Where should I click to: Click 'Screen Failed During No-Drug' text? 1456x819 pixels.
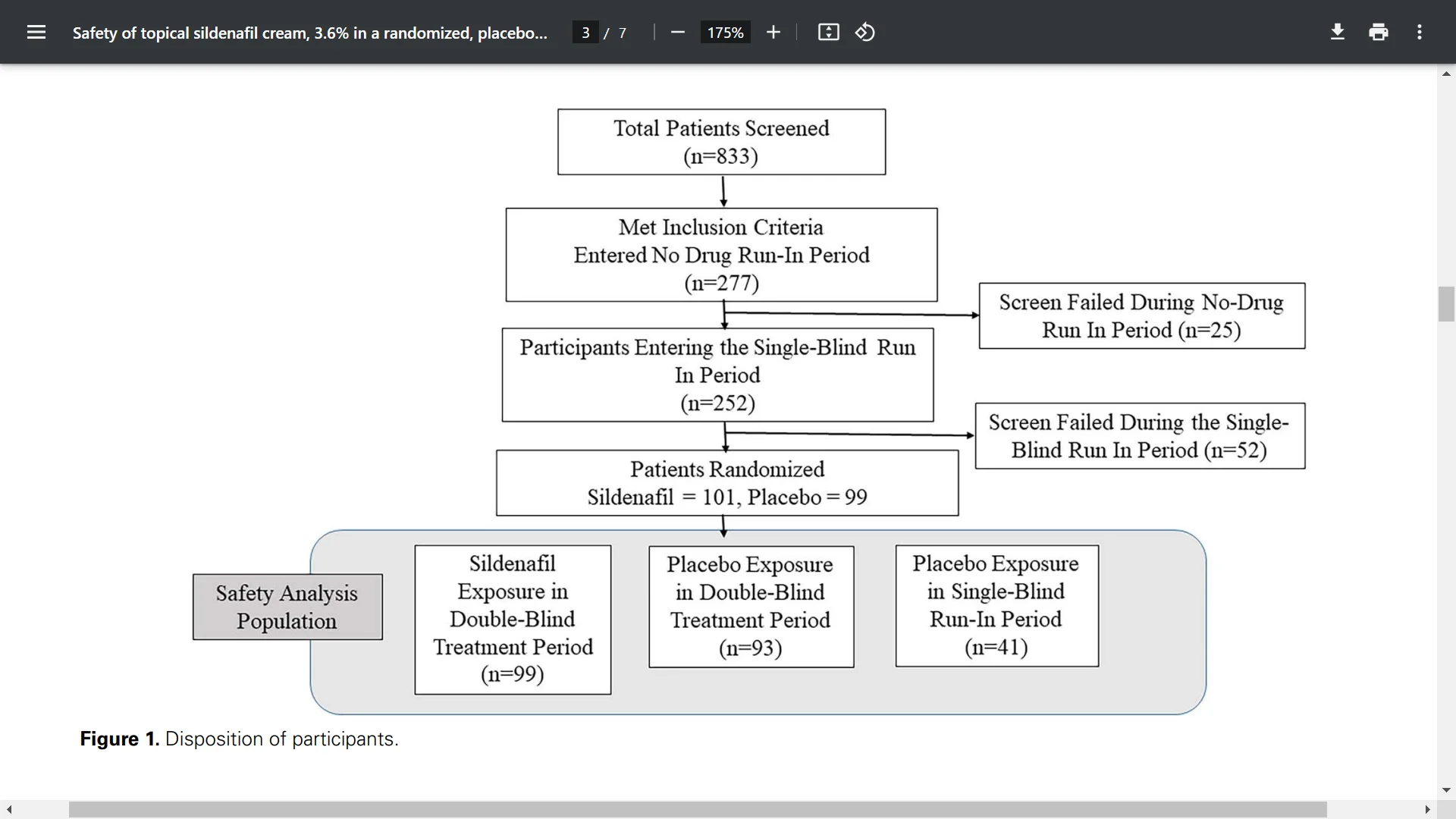coord(1141,303)
